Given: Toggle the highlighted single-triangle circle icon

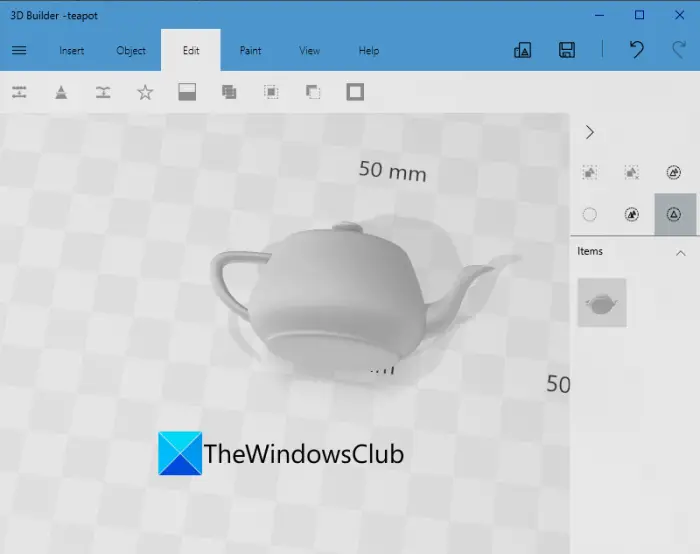Looking at the screenshot, I should coord(675,214).
